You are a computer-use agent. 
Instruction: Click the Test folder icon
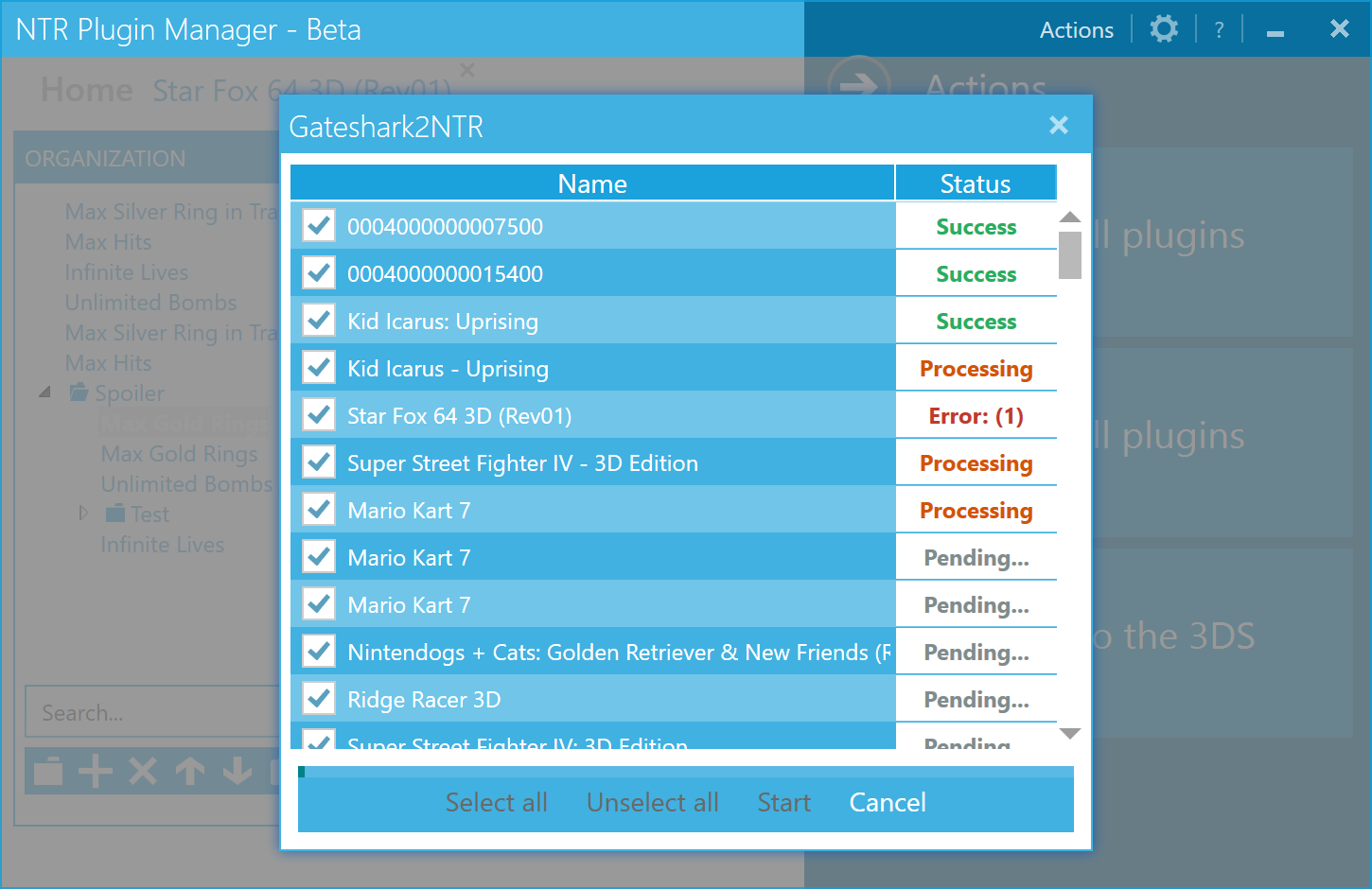(x=115, y=514)
